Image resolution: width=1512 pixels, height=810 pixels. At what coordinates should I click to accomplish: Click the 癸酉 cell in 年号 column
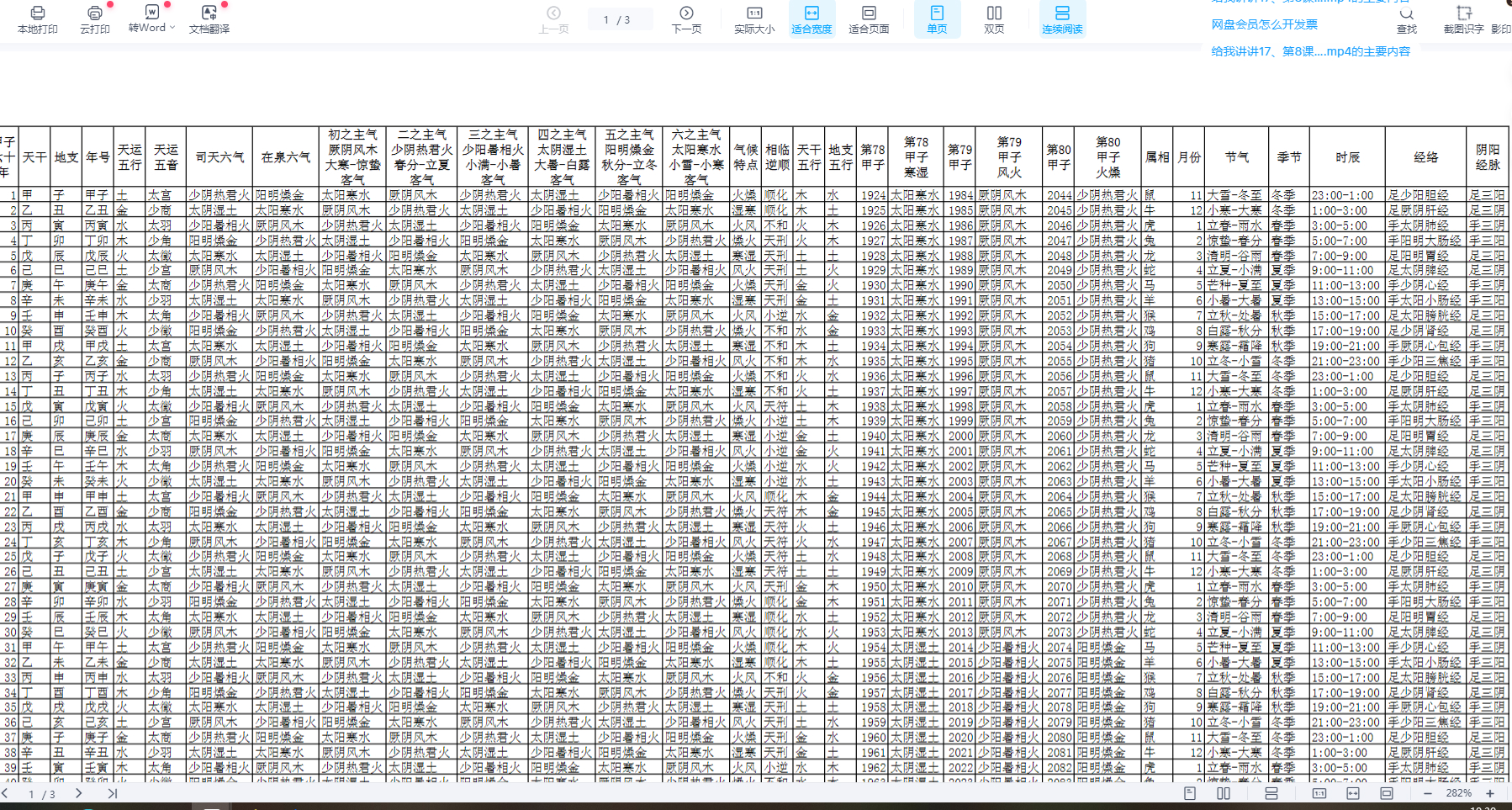pos(98,331)
